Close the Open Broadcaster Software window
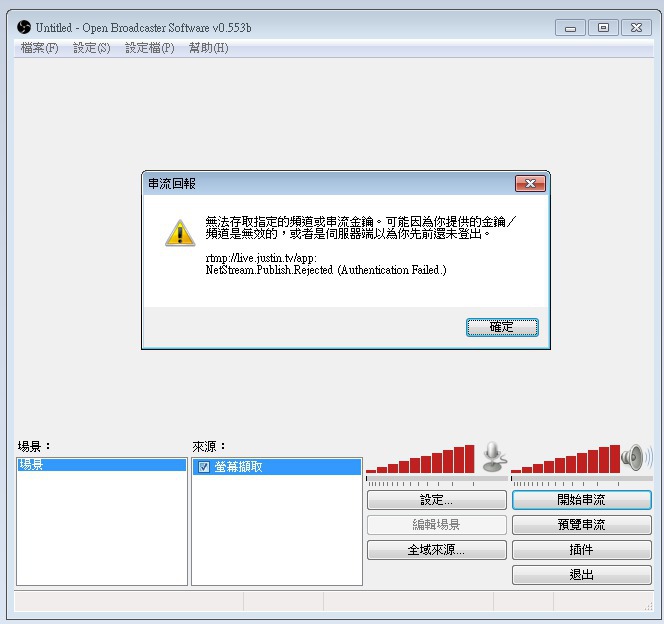The width and height of the screenshot is (664, 624). [636, 28]
